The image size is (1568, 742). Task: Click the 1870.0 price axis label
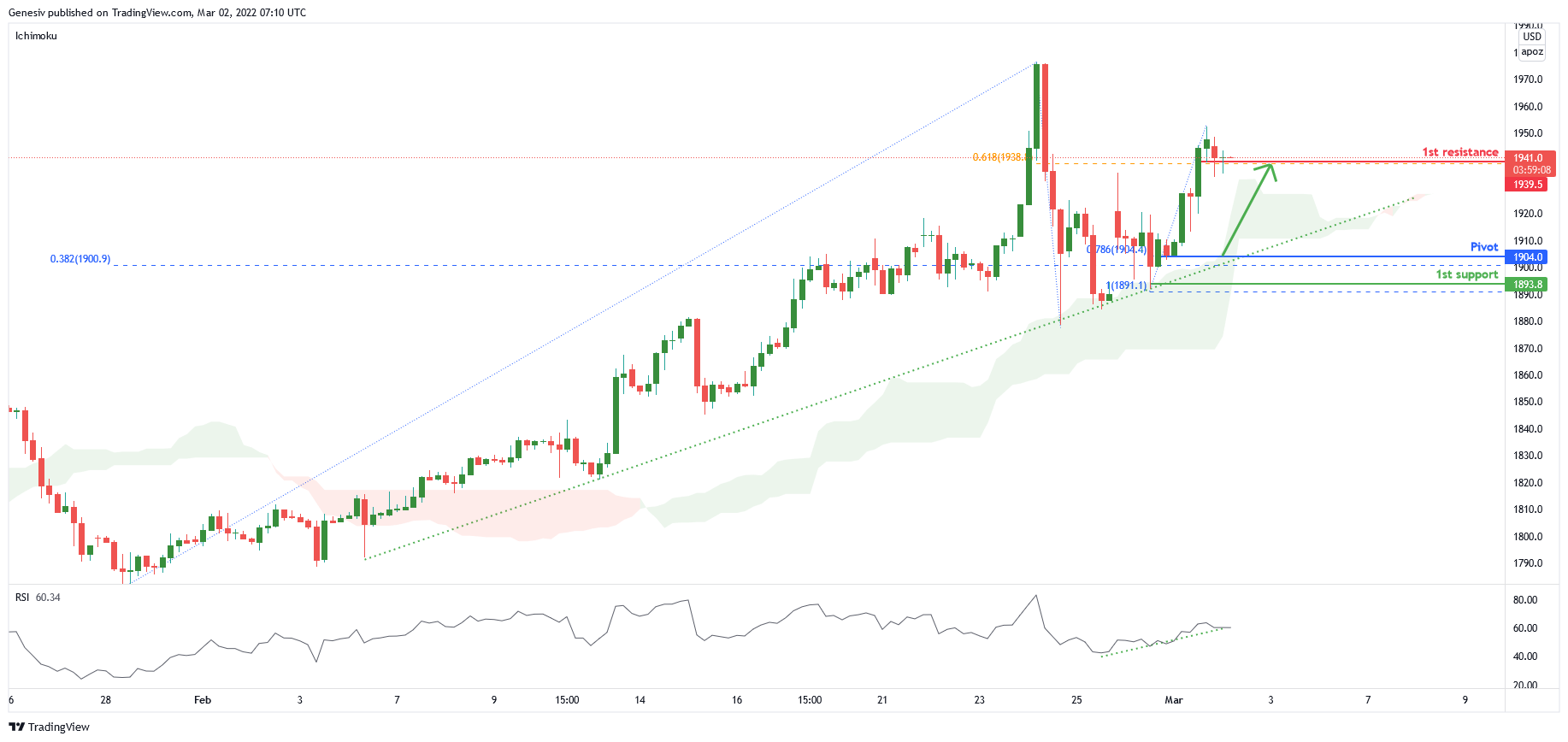(x=1528, y=349)
